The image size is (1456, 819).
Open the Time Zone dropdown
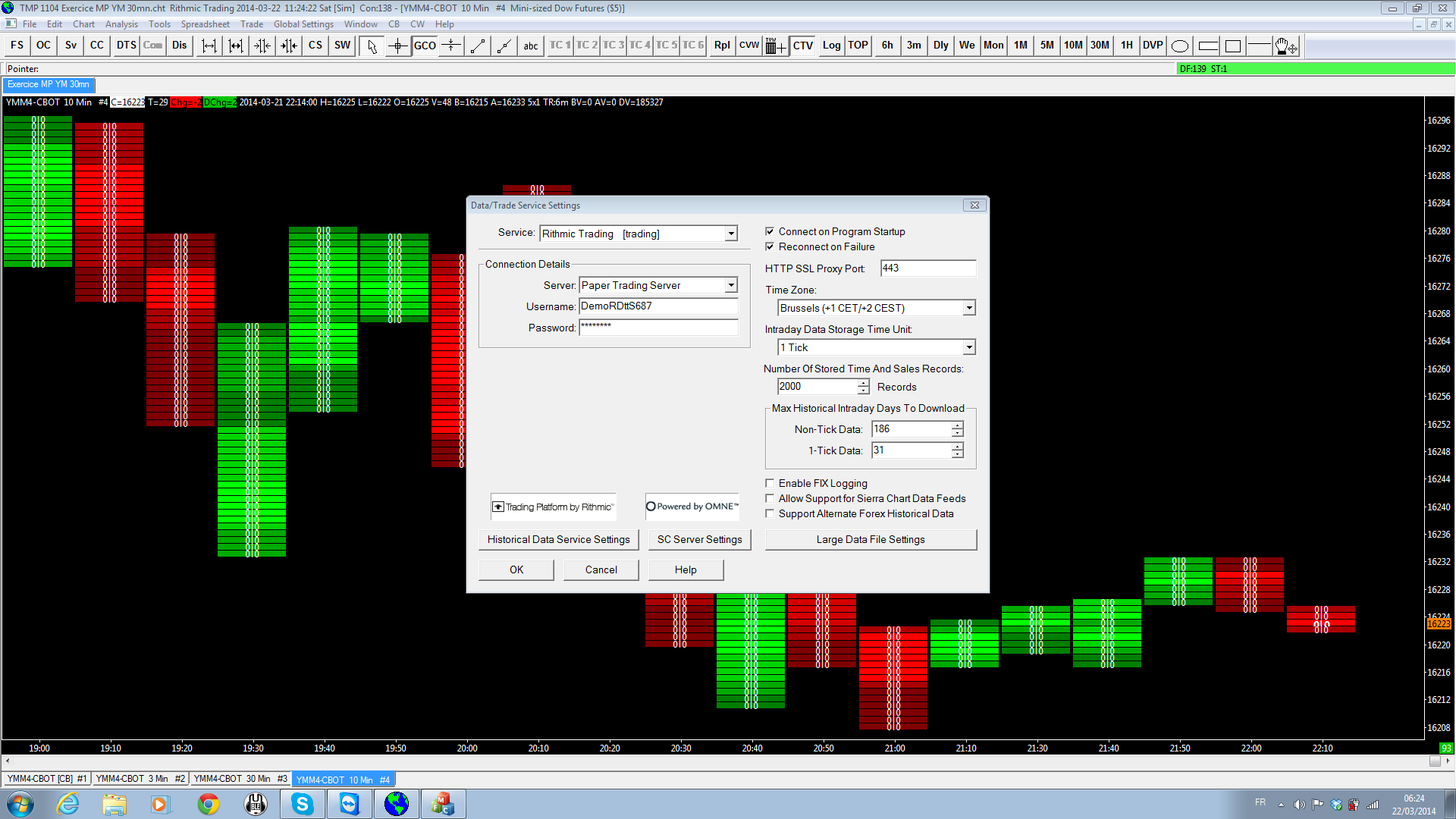click(x=968, y=308)
